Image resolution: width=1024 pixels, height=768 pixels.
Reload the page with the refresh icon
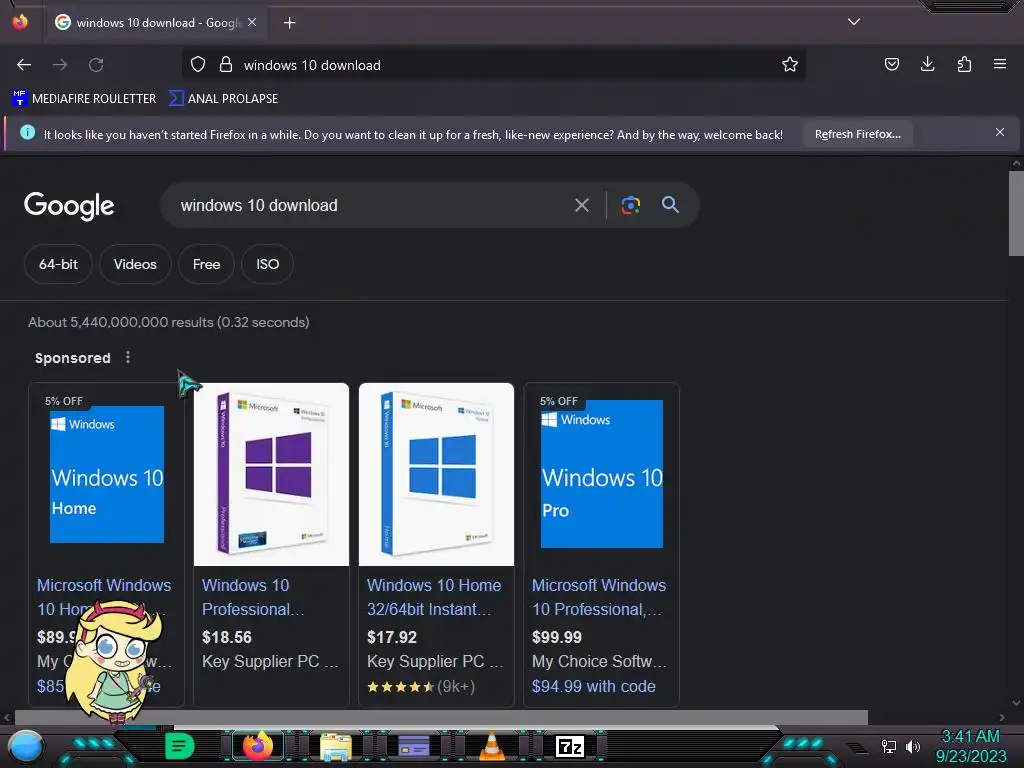click(x=96, y=65)
